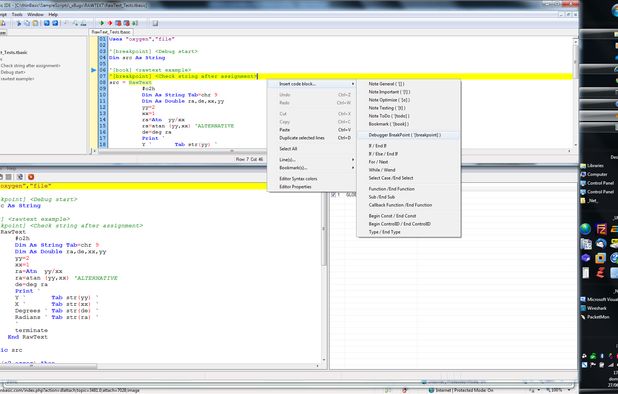
Task: Choose Duplicate selected lines
Action: click(x=312, y=138)
